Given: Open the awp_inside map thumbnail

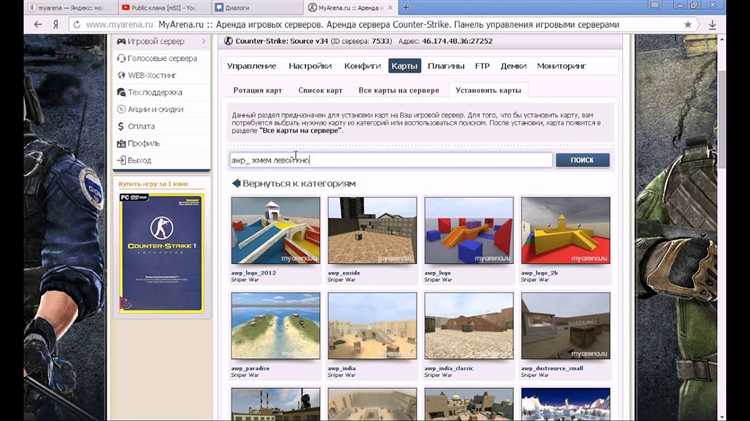Looking at the screenshot, I should coord(372,231).
